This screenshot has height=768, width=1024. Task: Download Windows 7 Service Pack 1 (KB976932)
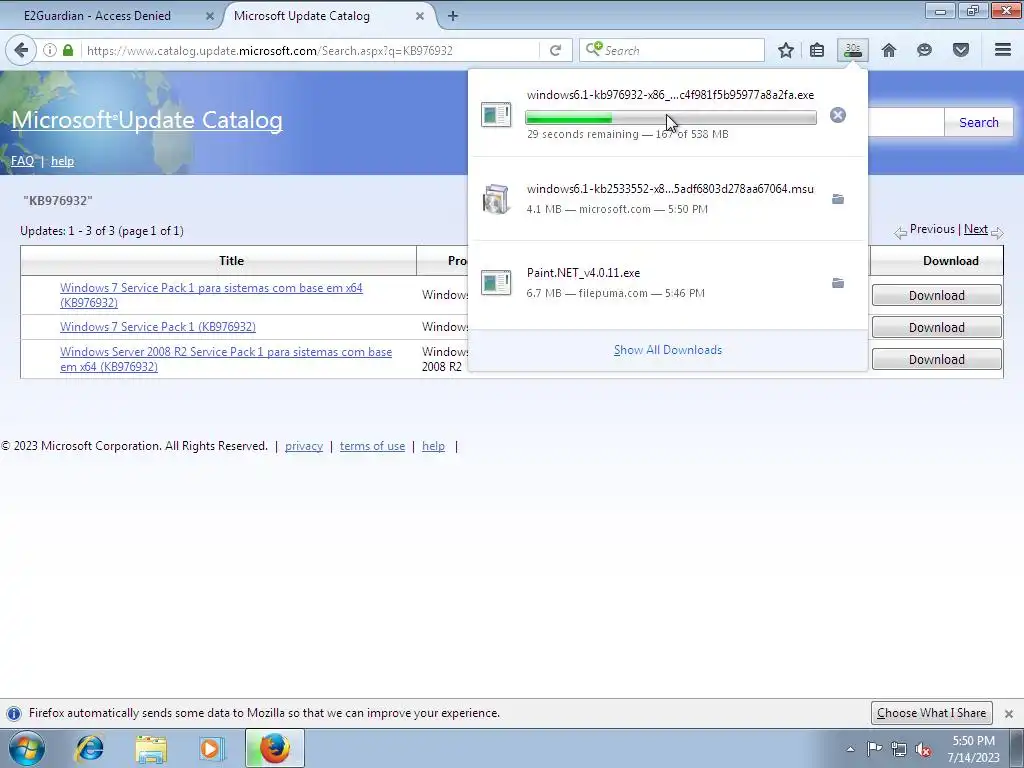pyautogui.click(x=936, y=327)
